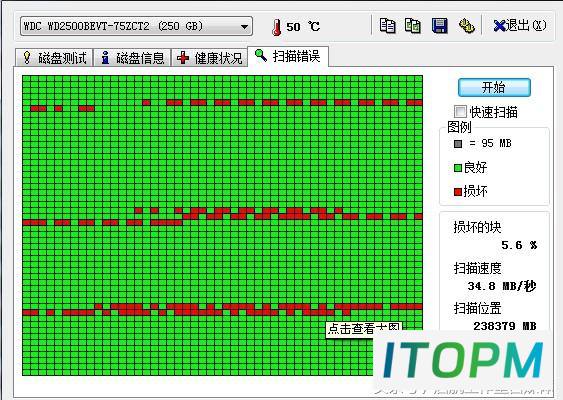The height and width of the screenshot is (400, 563).
Task: Click the red 损坏 legend swatch
Action: pos(457,192)
